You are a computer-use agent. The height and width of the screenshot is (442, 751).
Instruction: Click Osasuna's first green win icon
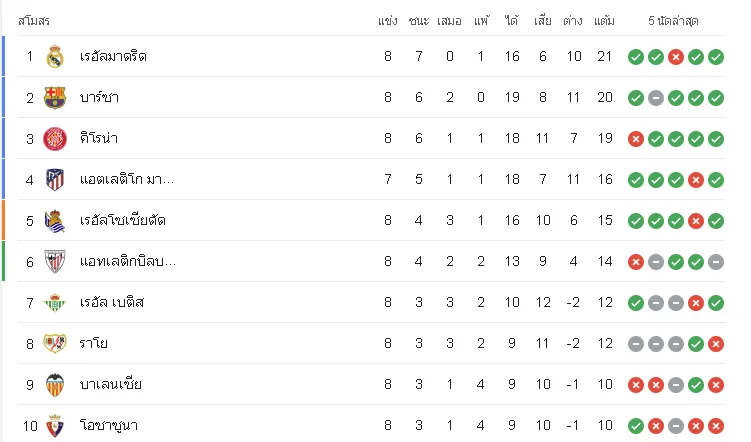[636, 426]
